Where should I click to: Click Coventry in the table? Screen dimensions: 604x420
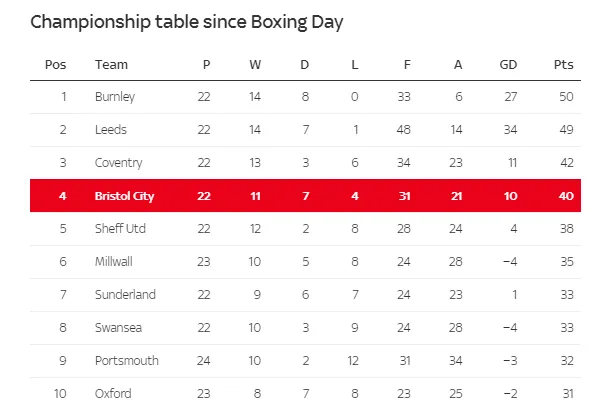point(118,163)
